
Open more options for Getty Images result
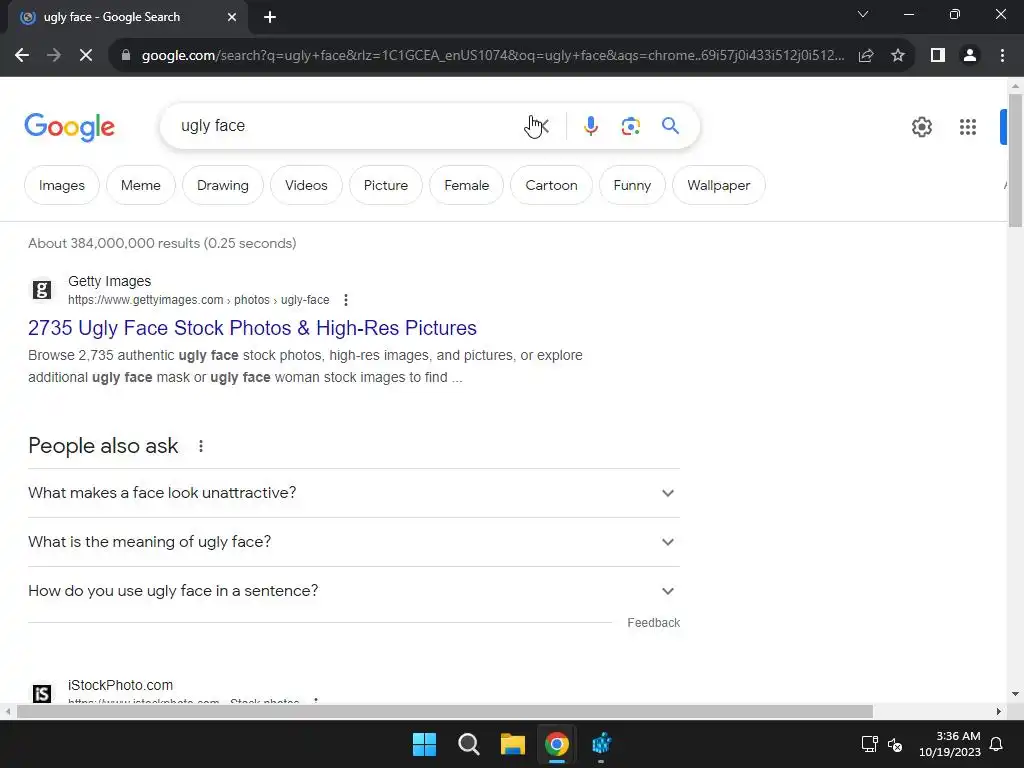345,300
